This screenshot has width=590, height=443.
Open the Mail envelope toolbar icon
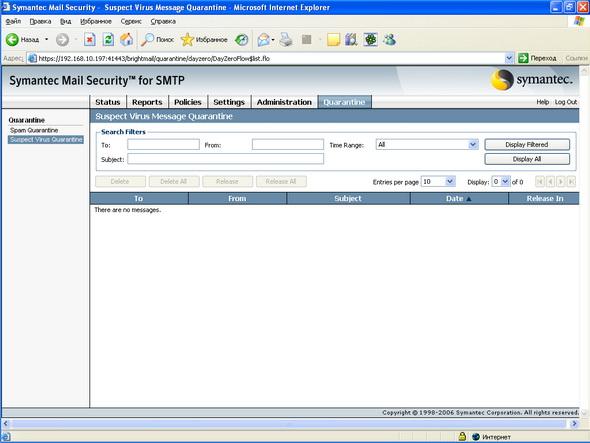click(263, 40)
